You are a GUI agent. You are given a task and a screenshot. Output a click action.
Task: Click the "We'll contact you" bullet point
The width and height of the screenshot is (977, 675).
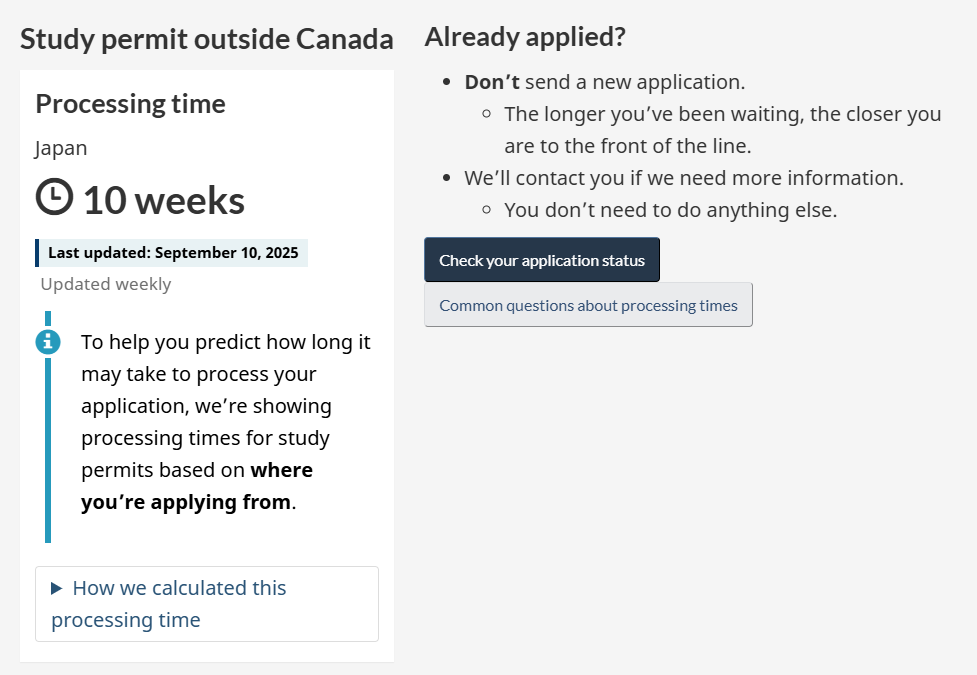[684, 178]
